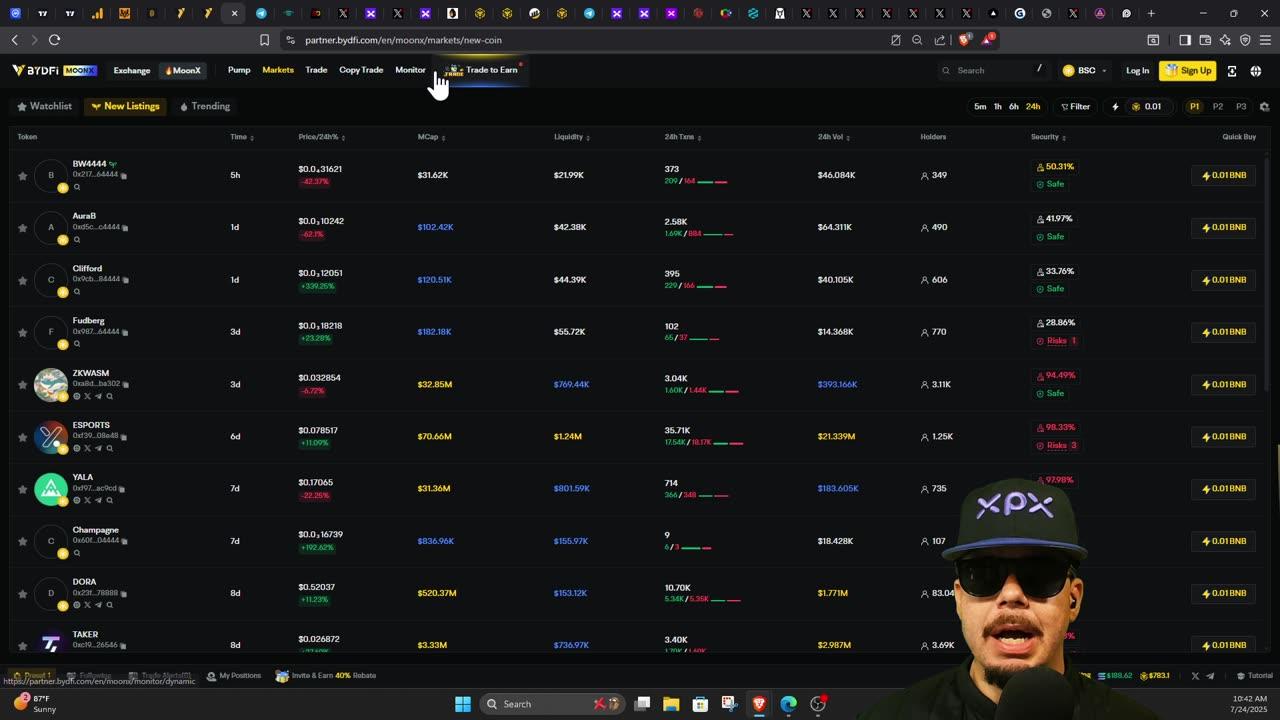The width and height of the screenshot is (1280, 720).
Task: Open ZKWASM's X (Twitter) link icon
Action: [87, 396]
